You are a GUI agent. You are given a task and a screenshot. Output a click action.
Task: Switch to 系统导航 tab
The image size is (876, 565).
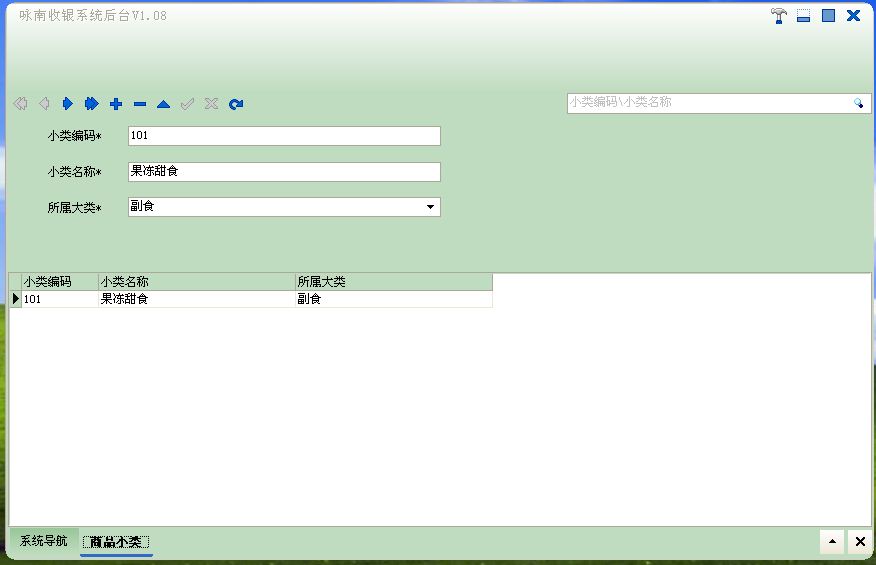coord(44,541)
